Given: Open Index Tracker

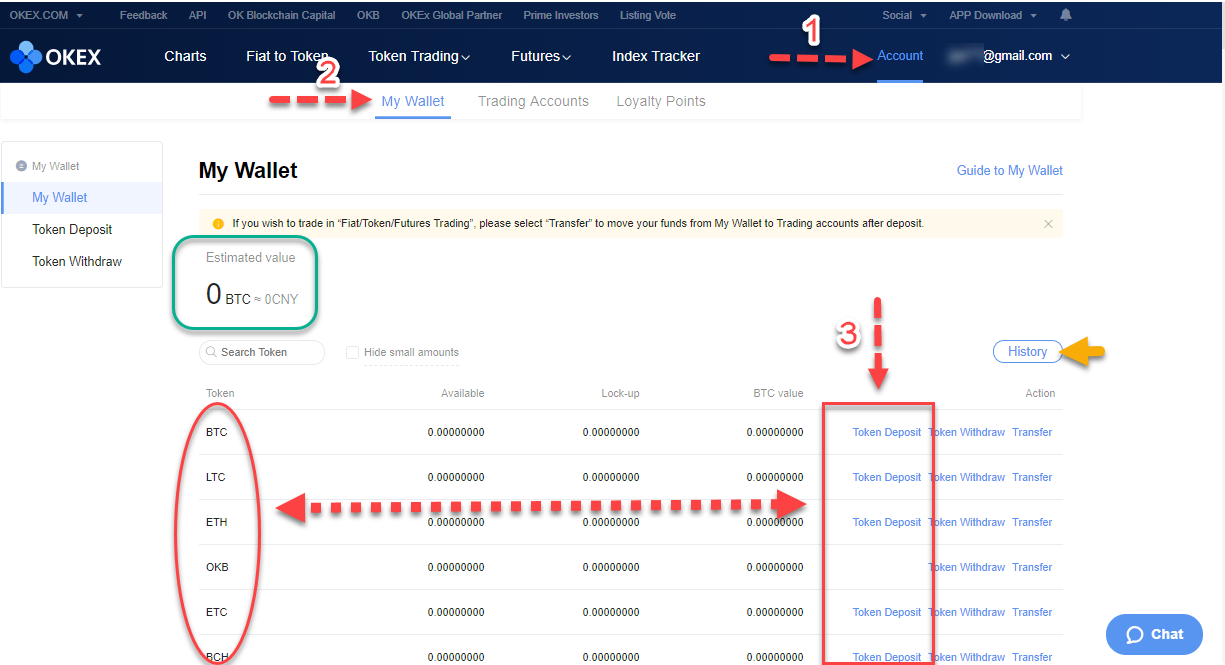Looking at the screenshot, I should click(x=656, y=56).
